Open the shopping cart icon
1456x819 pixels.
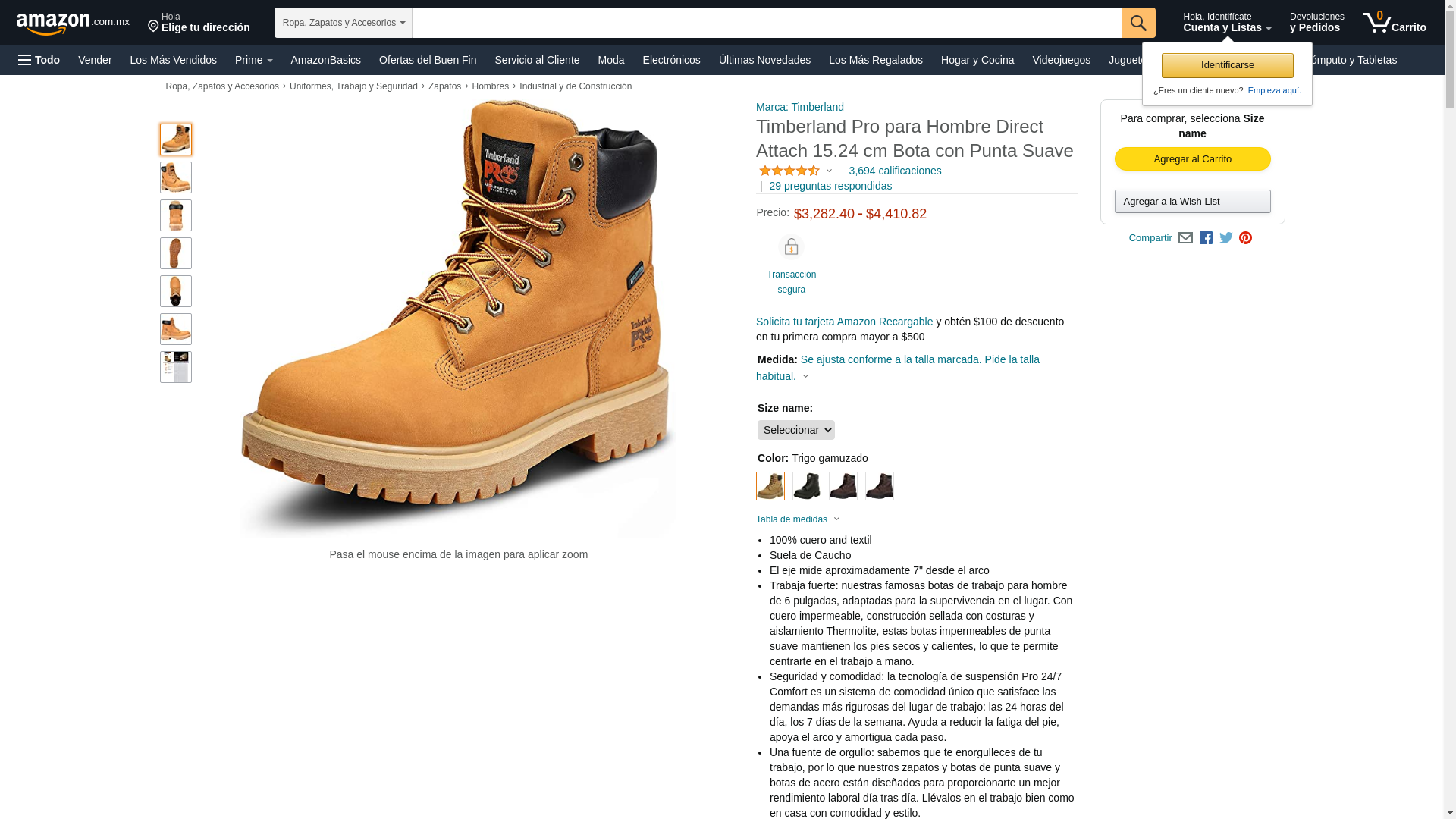pos(1394,23)
